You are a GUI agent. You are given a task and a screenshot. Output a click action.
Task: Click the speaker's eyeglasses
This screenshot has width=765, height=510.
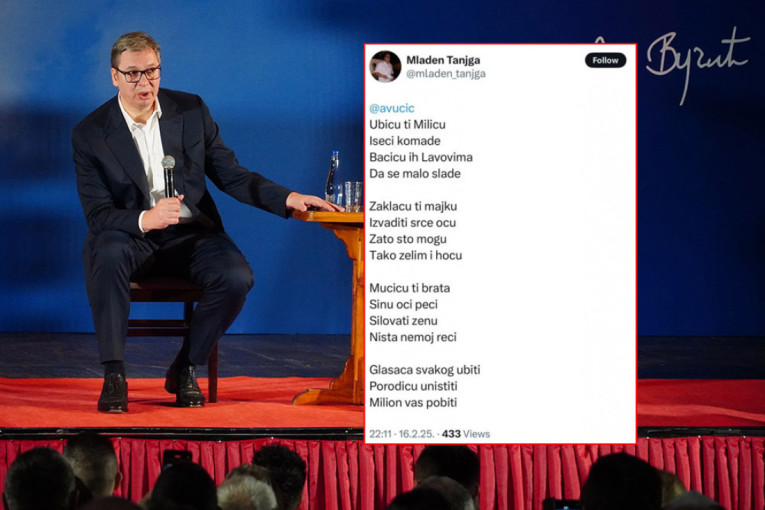(138, 75)
